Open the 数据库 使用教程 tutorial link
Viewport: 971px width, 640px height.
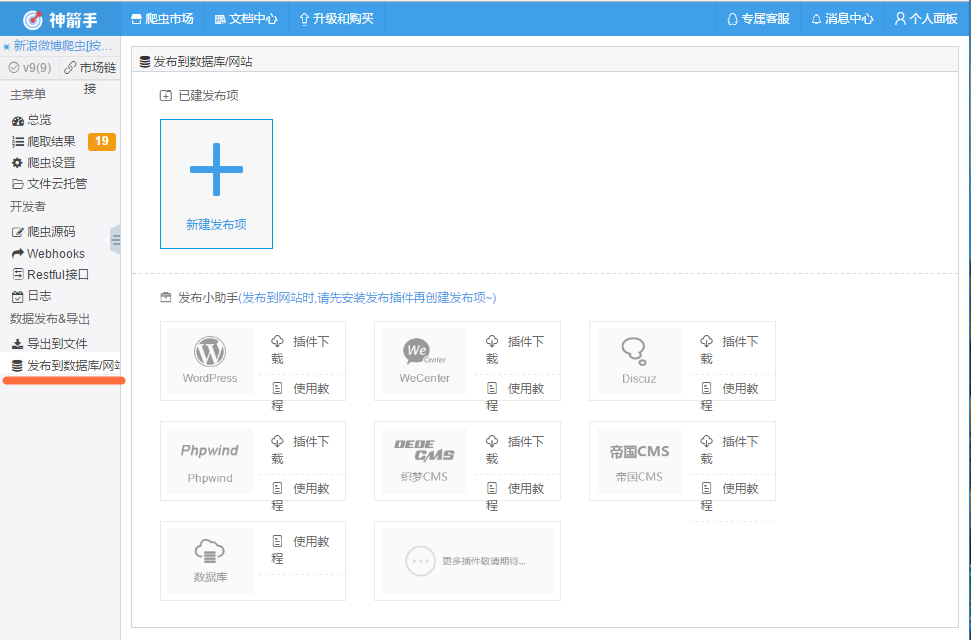pyautogui.click(x=301, y=549)
